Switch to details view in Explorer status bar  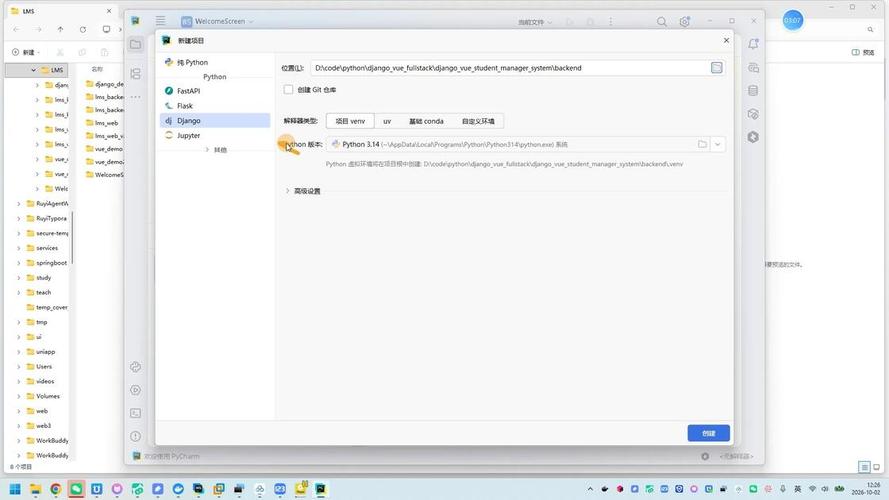(x=864, y=467)
